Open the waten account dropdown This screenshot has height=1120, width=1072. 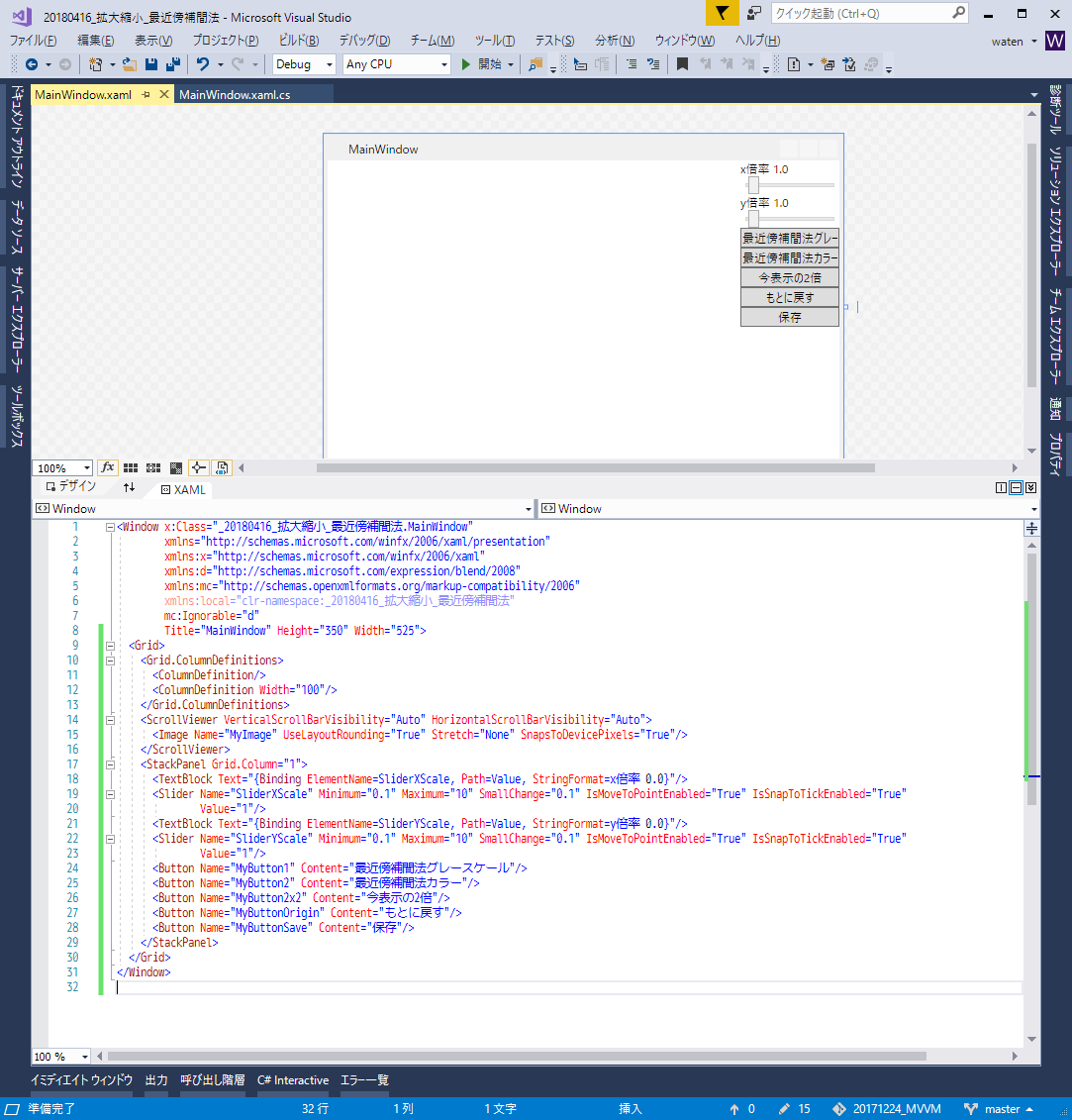(x=1014, y=42)
